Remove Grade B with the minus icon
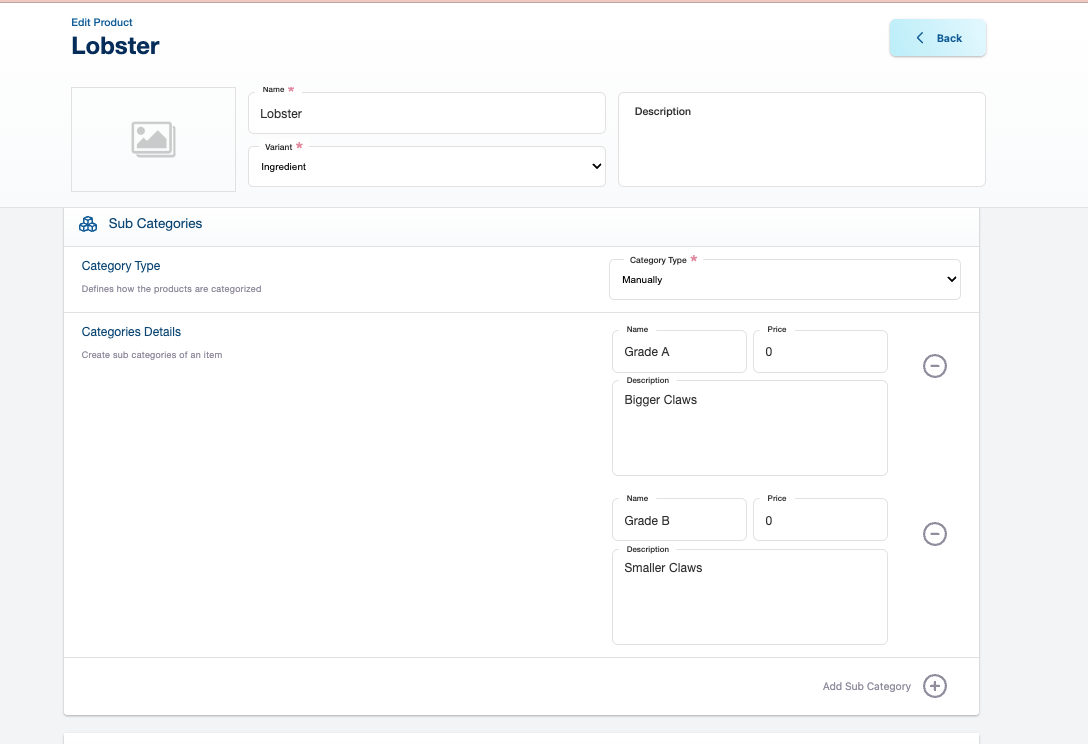The height and width of the screenshot is (744, 1088). (x=934, y=534)
